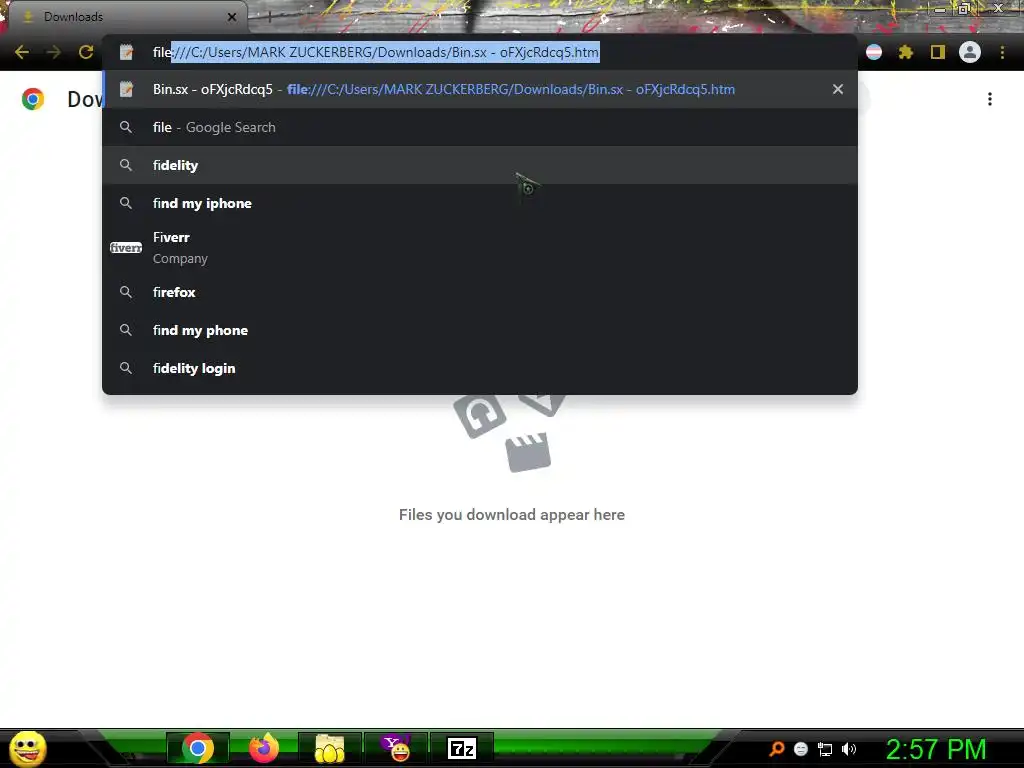Open Chrome's three-dot main menu
This screenshot has width=1024, height=768.
click(x=1002, y=52)
